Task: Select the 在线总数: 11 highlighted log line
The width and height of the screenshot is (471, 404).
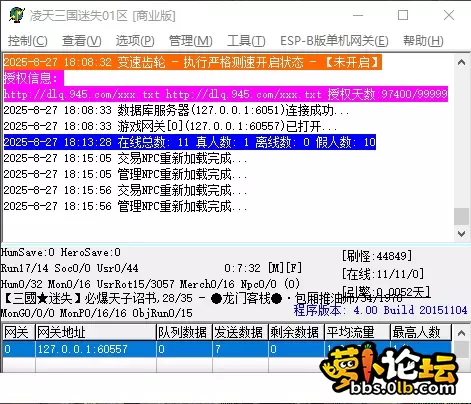Action: (x=190, y=142)
